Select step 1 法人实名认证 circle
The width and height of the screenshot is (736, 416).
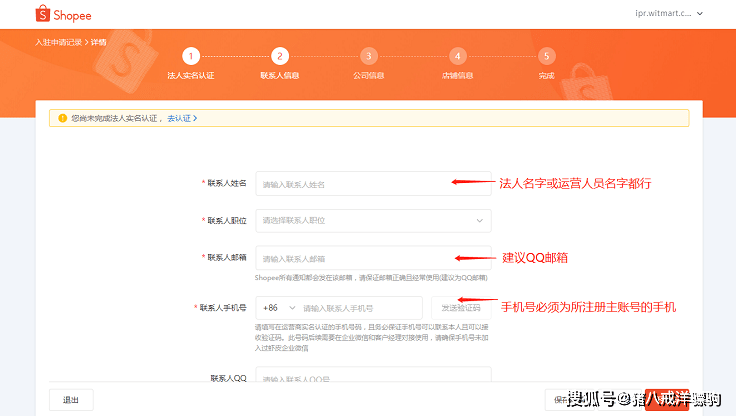pyautogui.click(x=191, y=56)
